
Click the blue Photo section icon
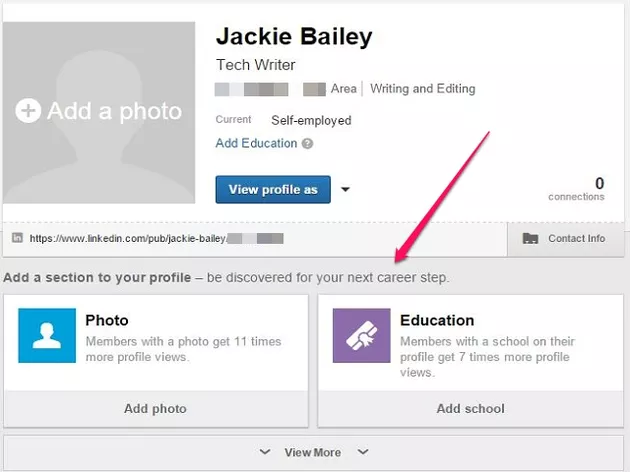pyautogui.click(x=47, y=335)
